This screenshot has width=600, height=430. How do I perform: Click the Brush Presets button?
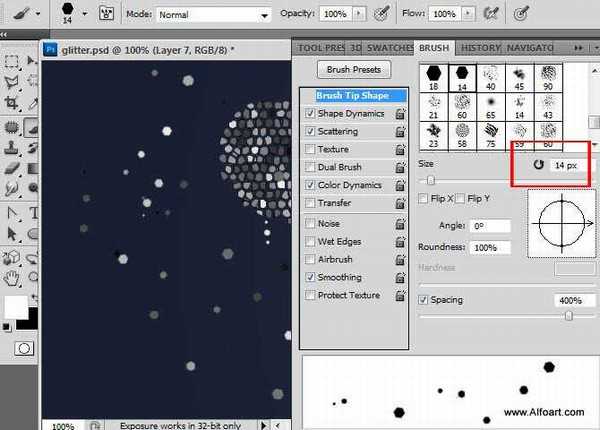tap(354, 70)
